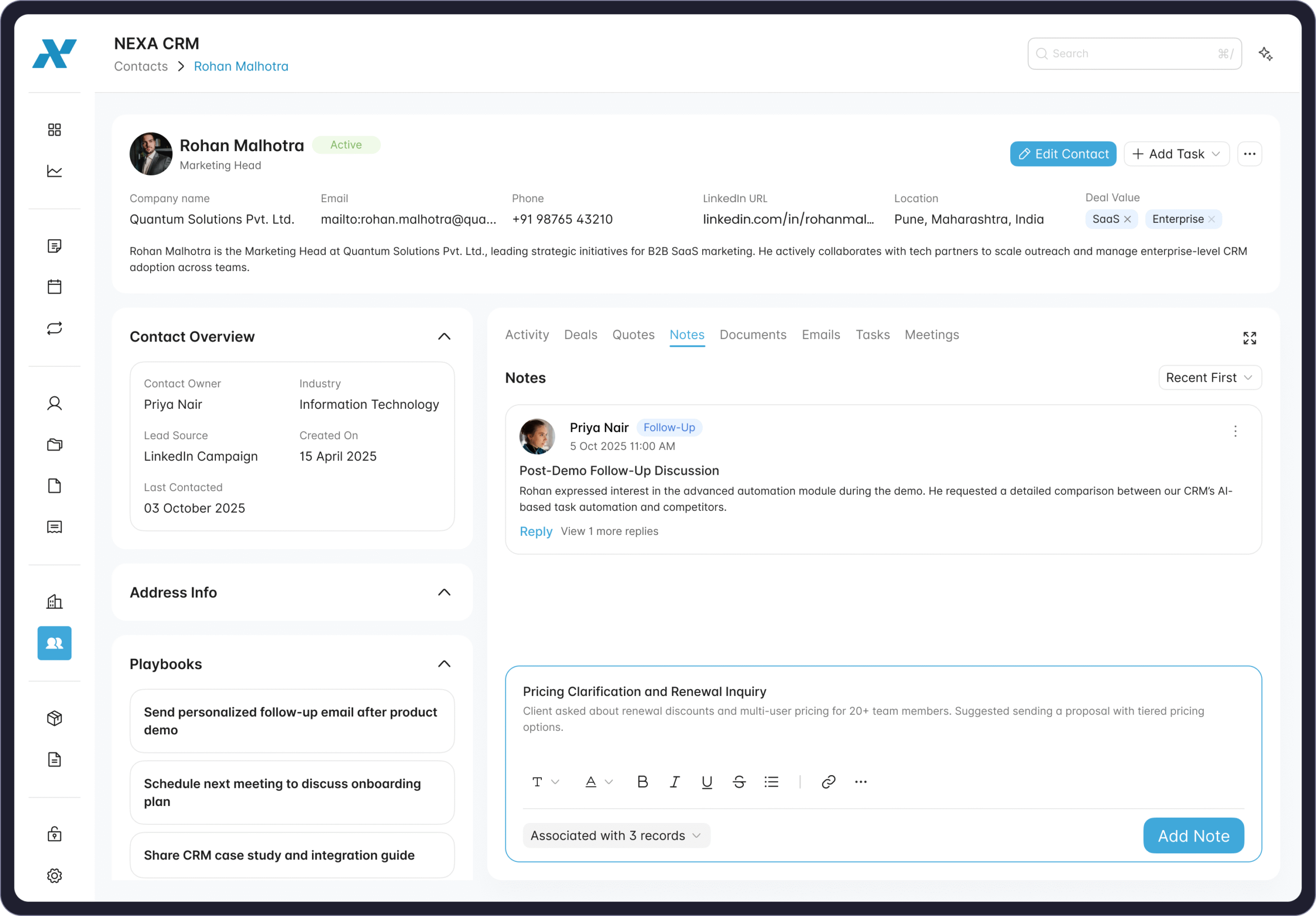Insert a link in the note

click(828, 782)
